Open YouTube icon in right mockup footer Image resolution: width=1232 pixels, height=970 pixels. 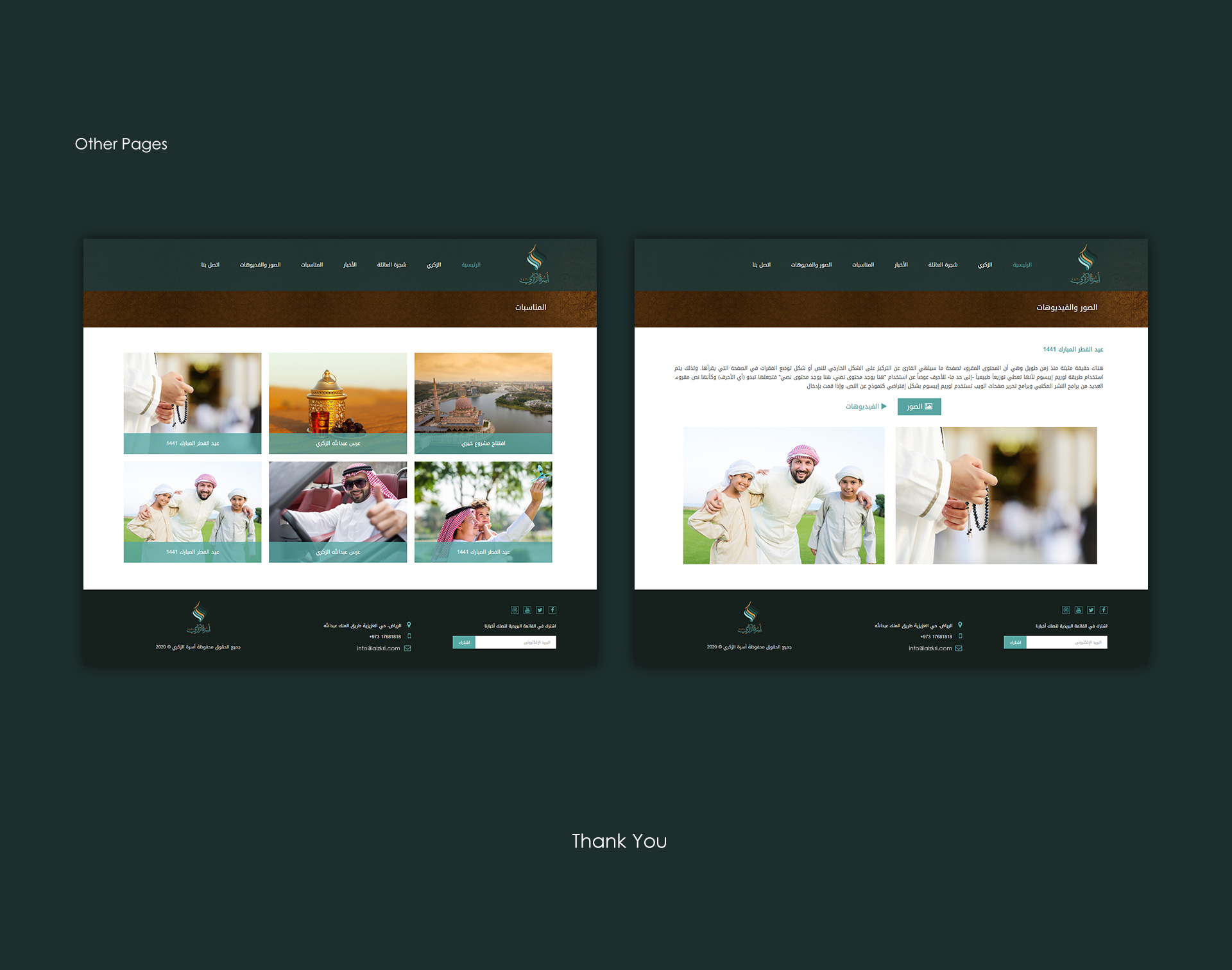pos(1079,610)
